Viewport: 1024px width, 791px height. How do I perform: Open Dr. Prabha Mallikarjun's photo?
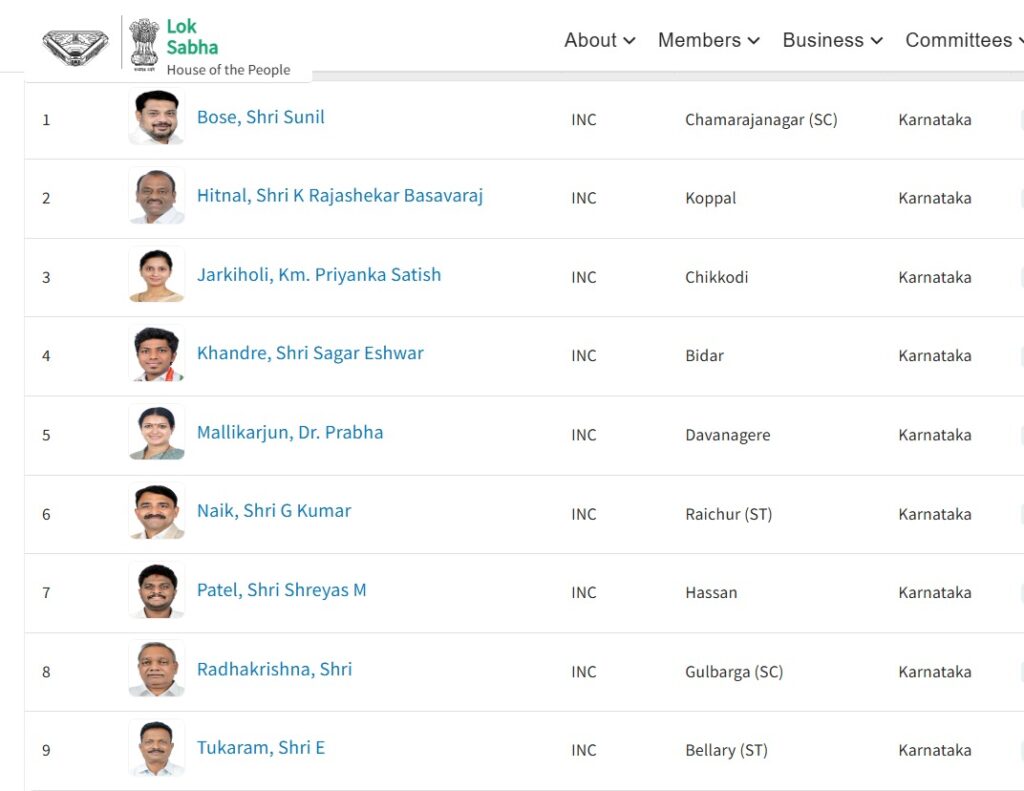157,433
